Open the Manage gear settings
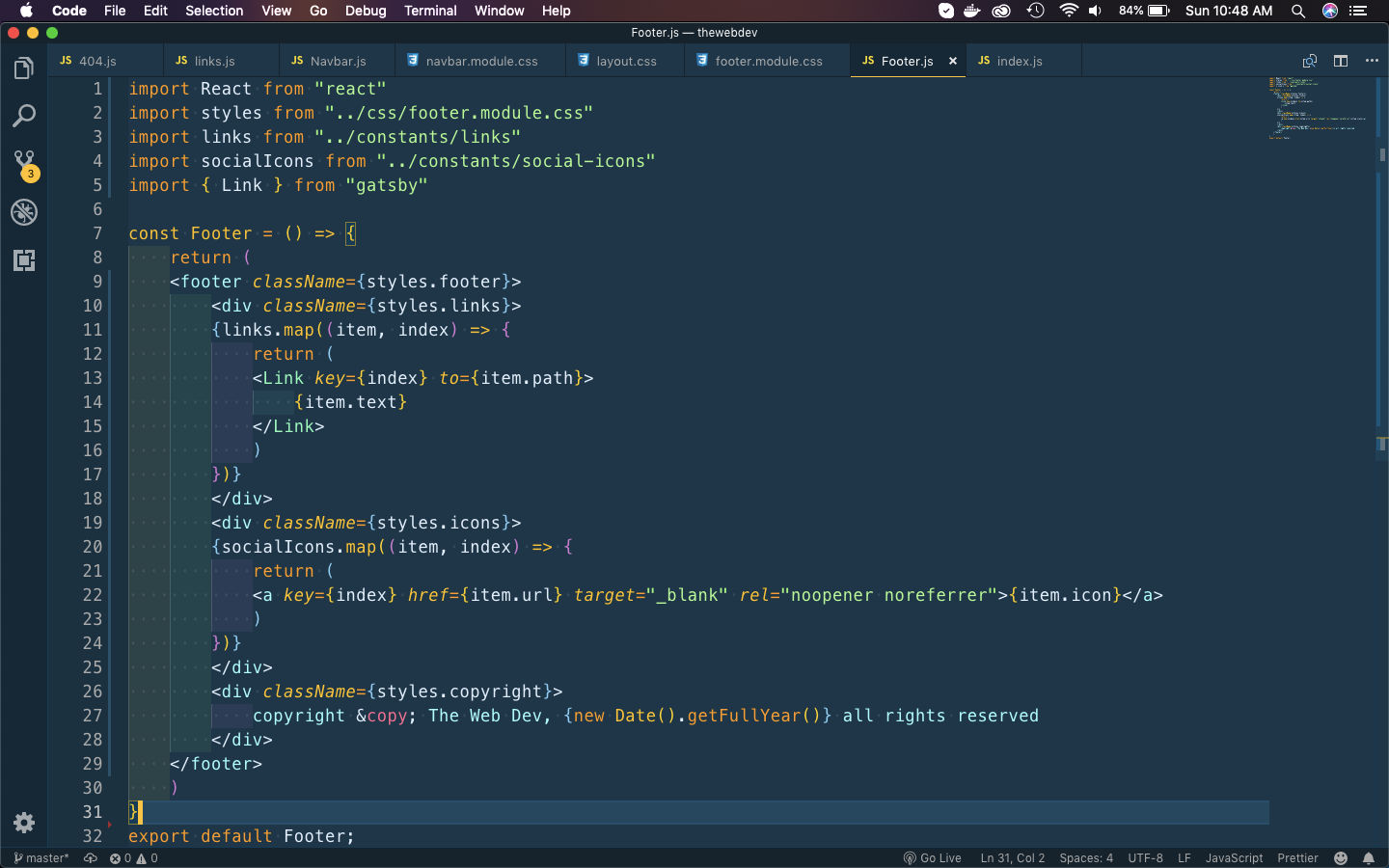 click(x=24, y=823)
